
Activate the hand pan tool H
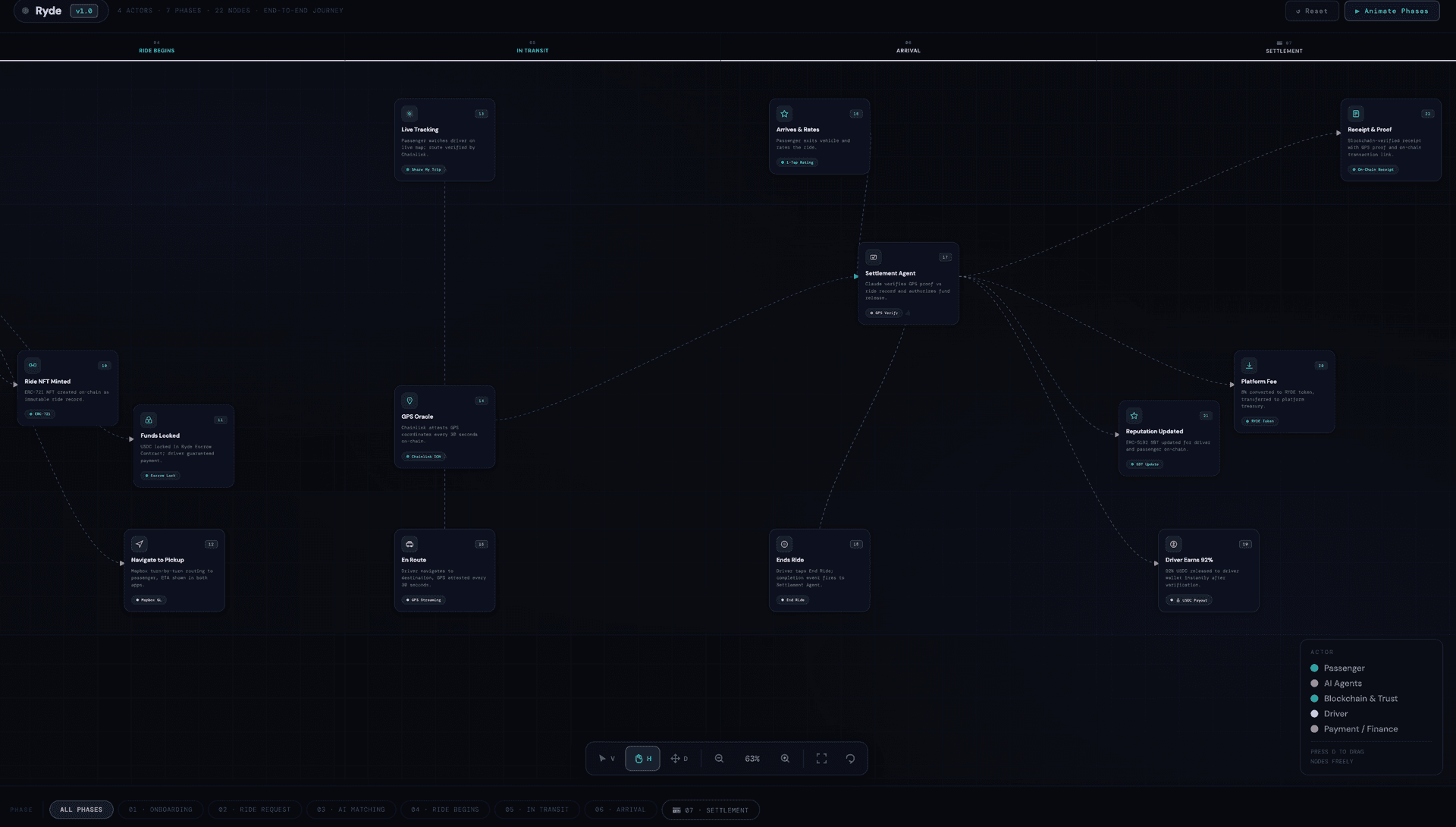click(642, 759)
